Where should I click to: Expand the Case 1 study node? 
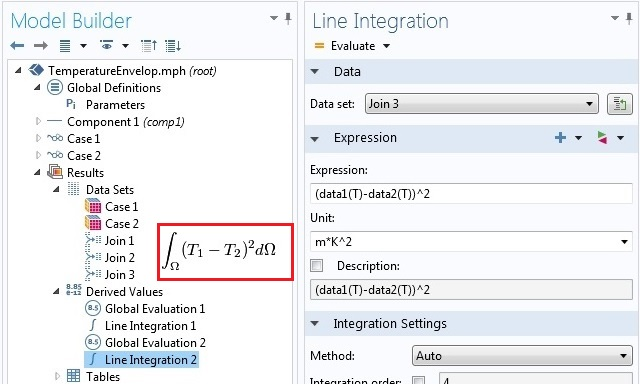coord(38,138)
